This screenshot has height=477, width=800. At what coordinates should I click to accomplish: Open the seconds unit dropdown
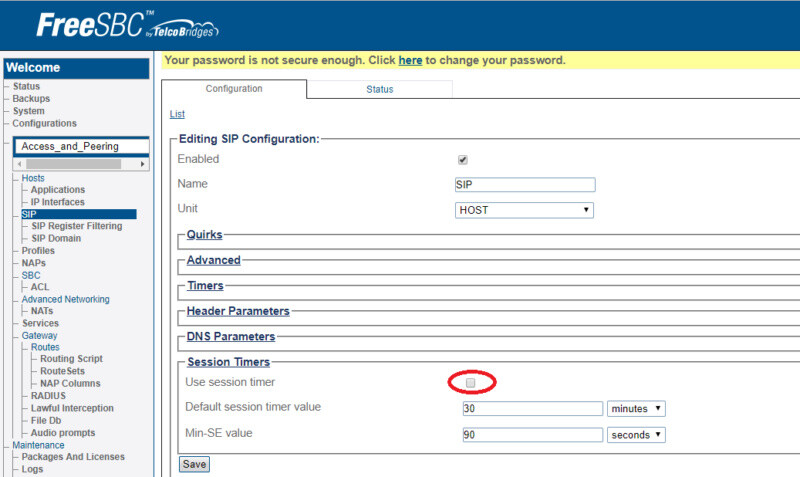(636, 435)
